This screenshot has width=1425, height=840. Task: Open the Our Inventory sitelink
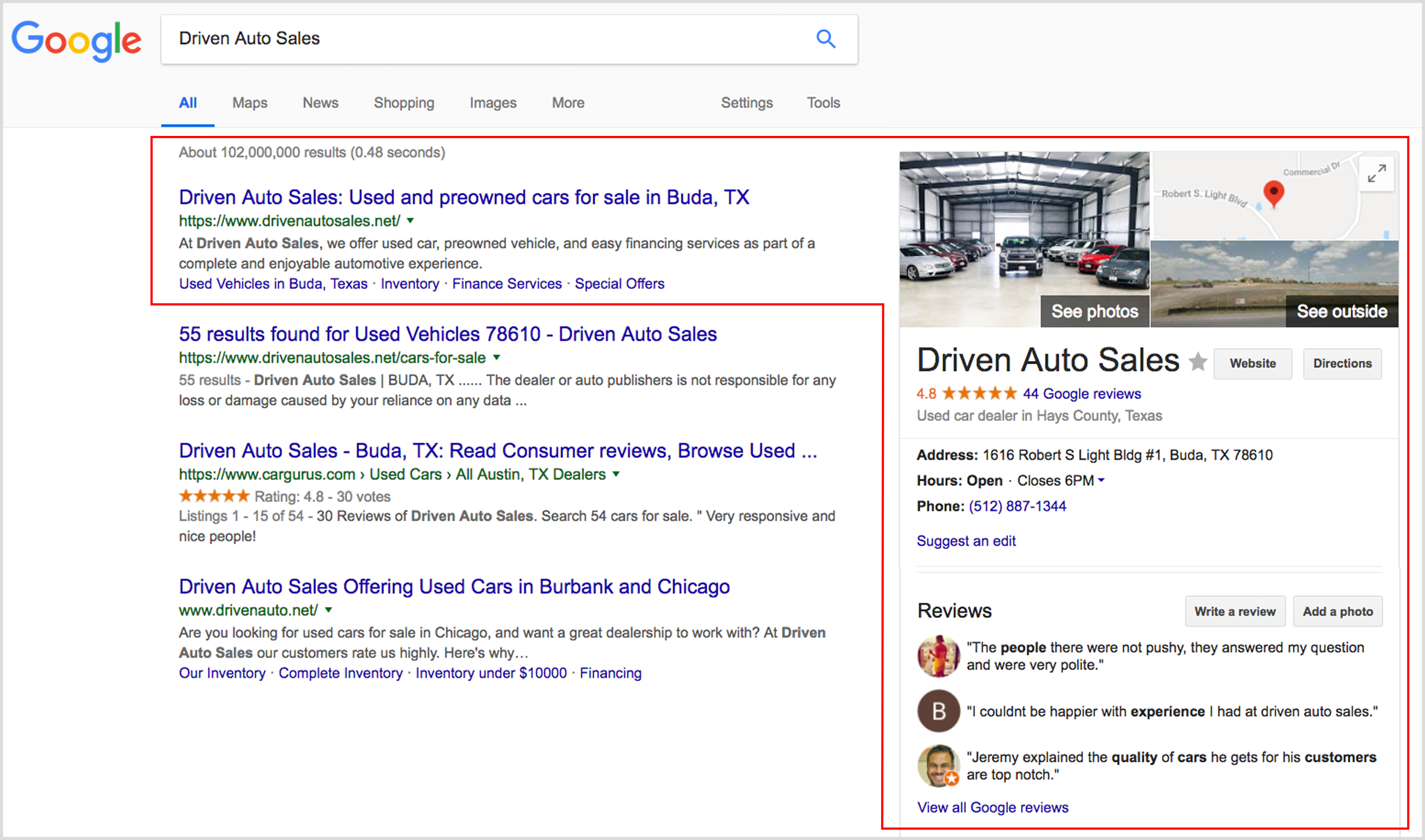(222, 673)
